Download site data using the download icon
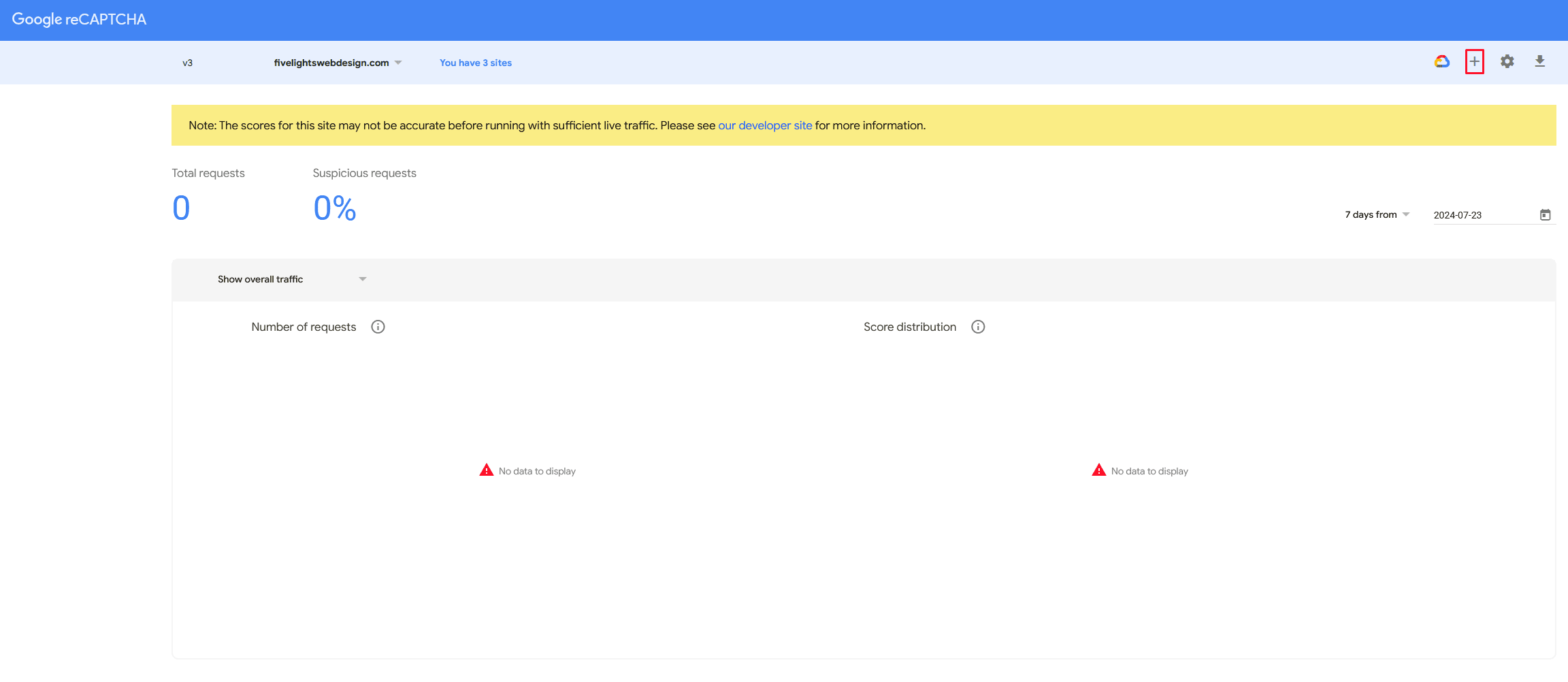The width and height of the screenshot is (1568, 682). [1539, 61]
